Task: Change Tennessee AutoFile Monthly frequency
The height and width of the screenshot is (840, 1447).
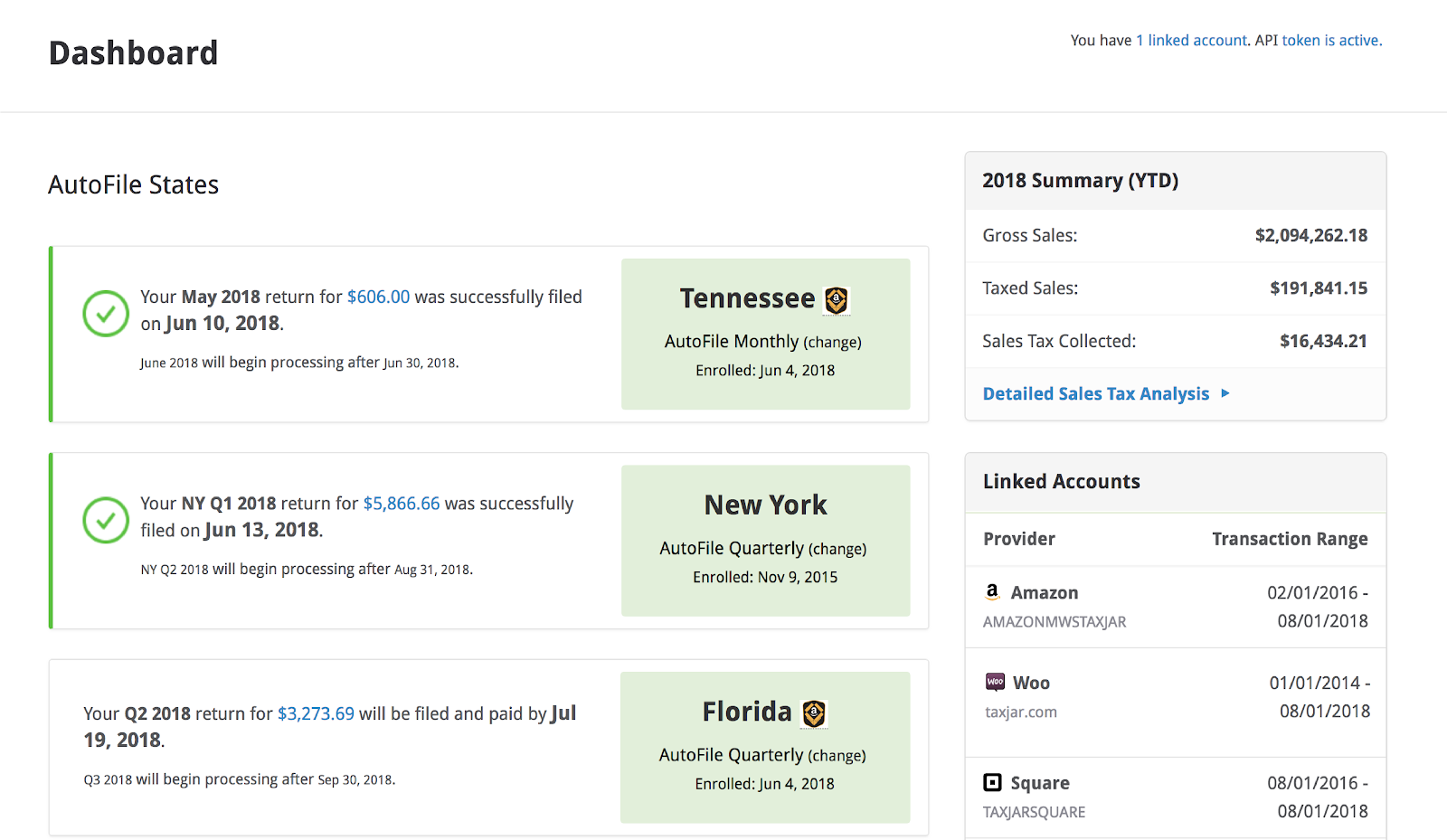Action: (832, 343)
